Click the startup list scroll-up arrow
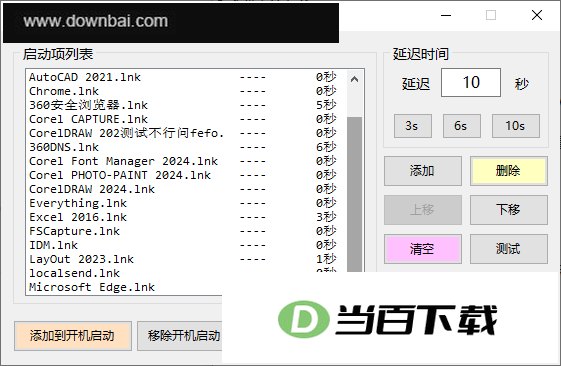Viewport: 561px width, 366px height. click(x=354, y=79)
